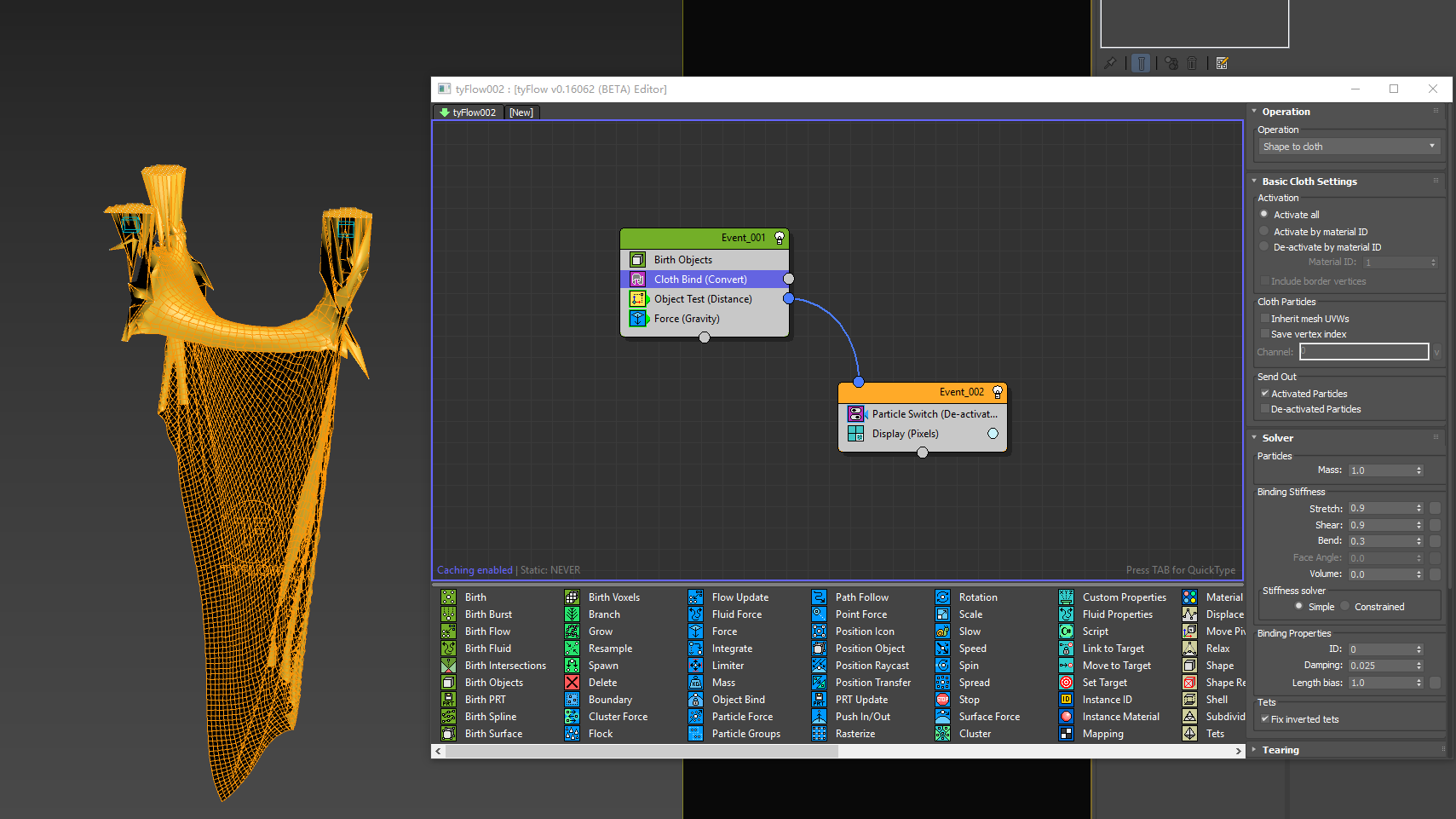Toggle Activated Particles send out checkbox

point(1265,394)
